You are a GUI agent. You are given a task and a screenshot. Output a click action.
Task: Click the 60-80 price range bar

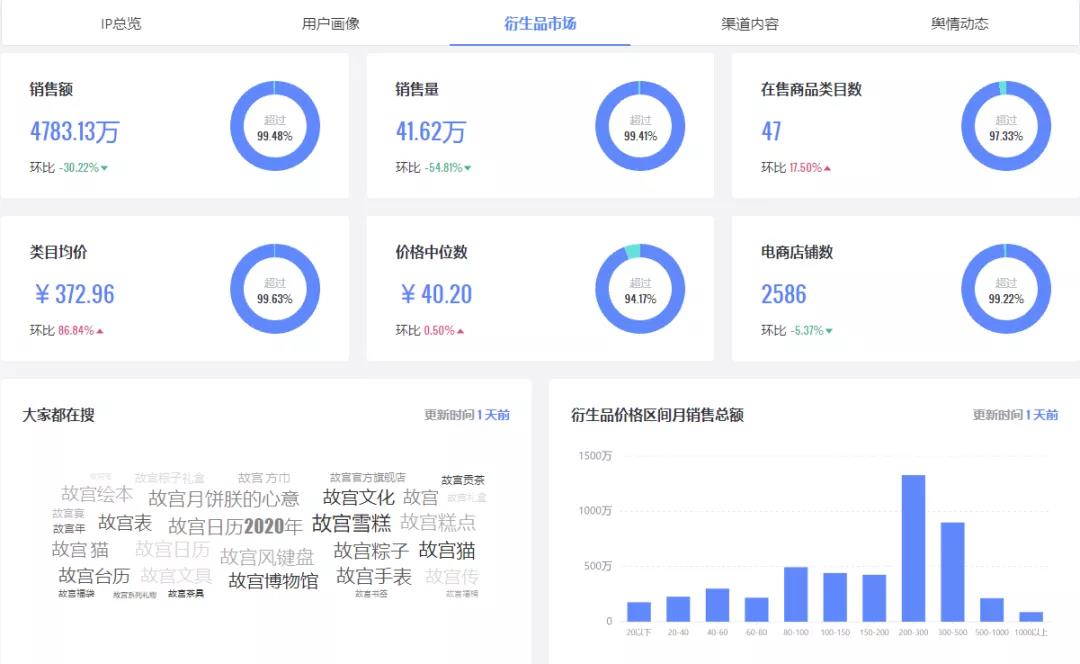tap(756, 610)
